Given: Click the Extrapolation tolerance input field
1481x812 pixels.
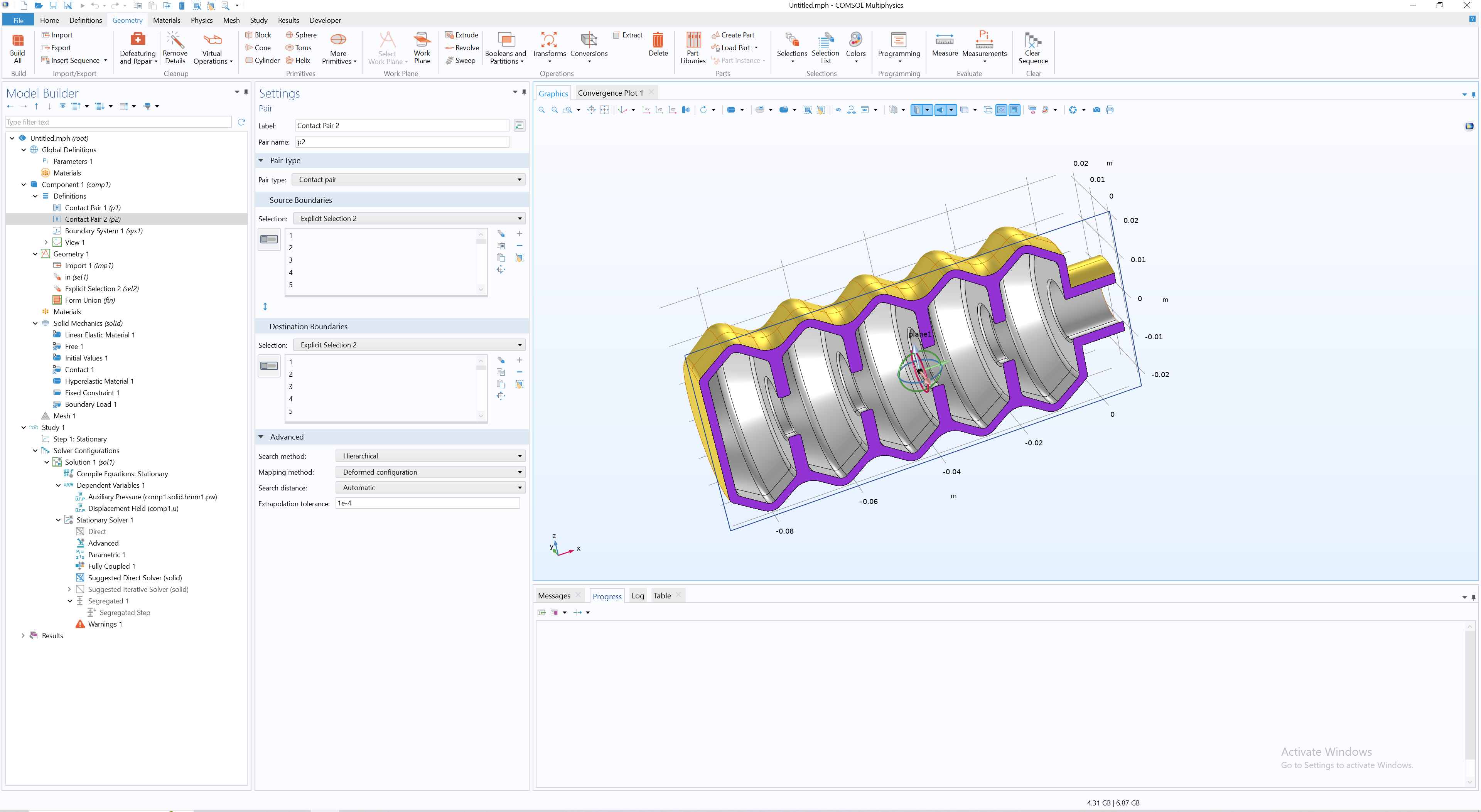Looking at the screenshot, I should tap(427, 503).
